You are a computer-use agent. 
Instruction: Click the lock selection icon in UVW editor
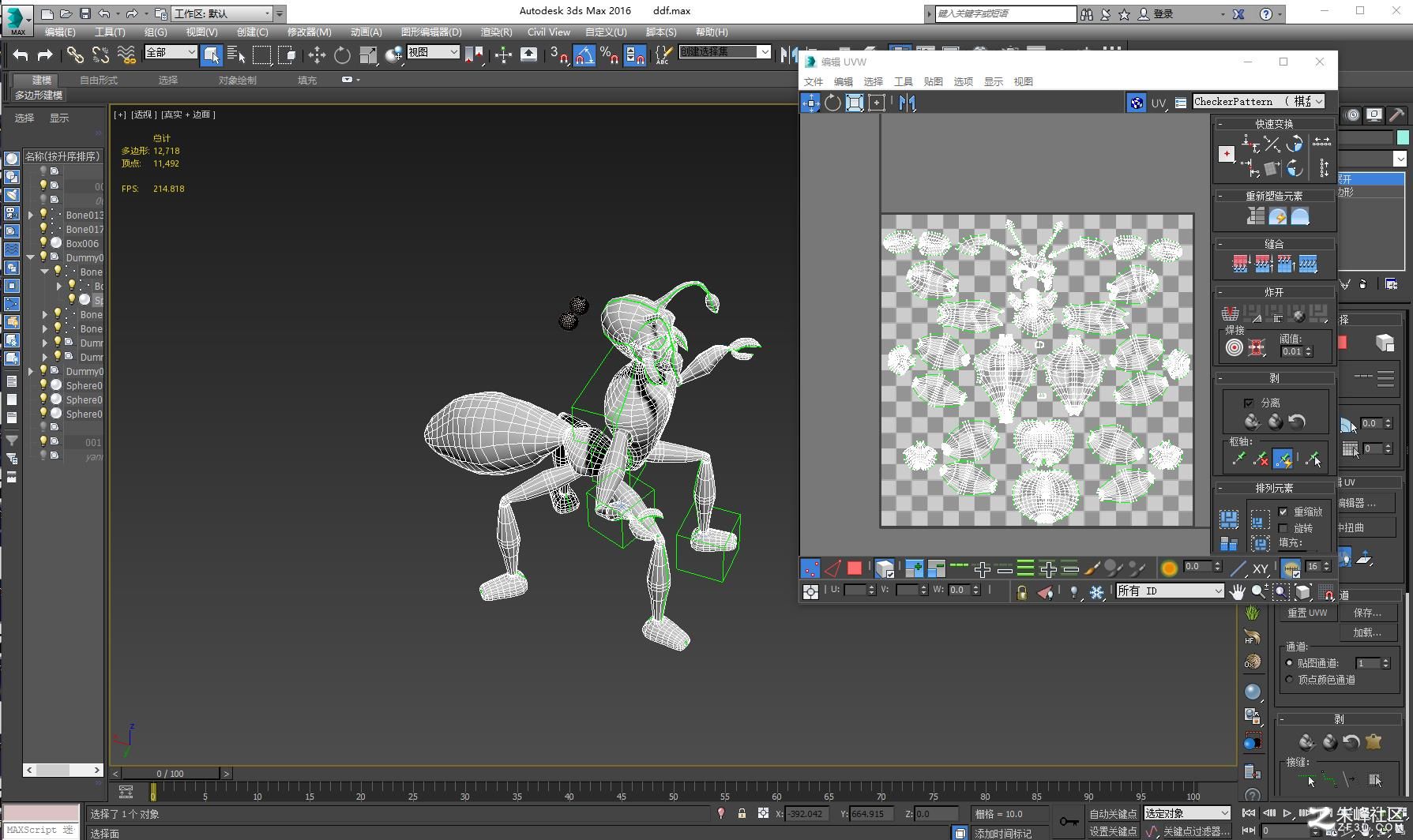coord(1021,592)
